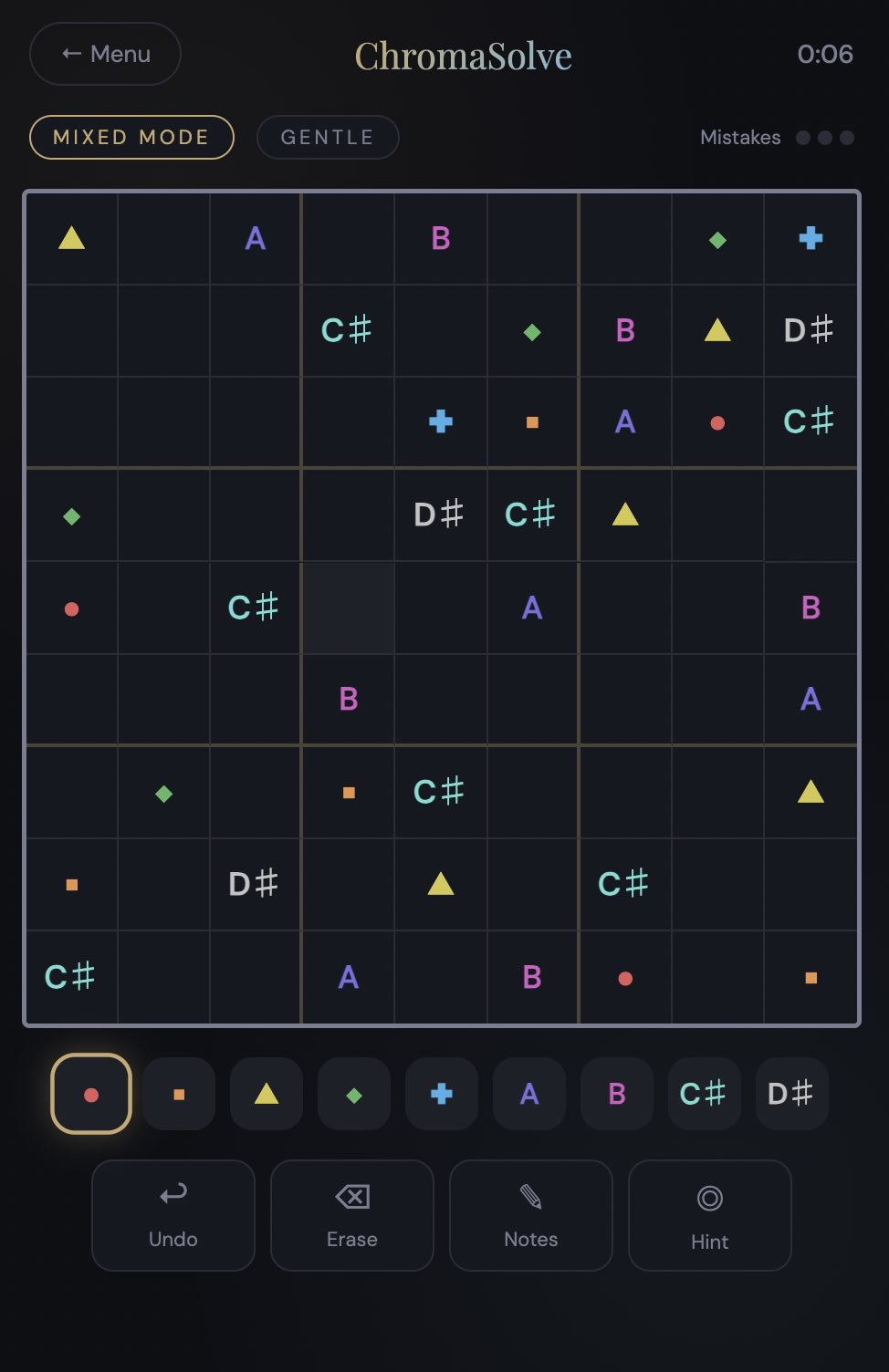Select the D# note in palette

pos(791,1094)
